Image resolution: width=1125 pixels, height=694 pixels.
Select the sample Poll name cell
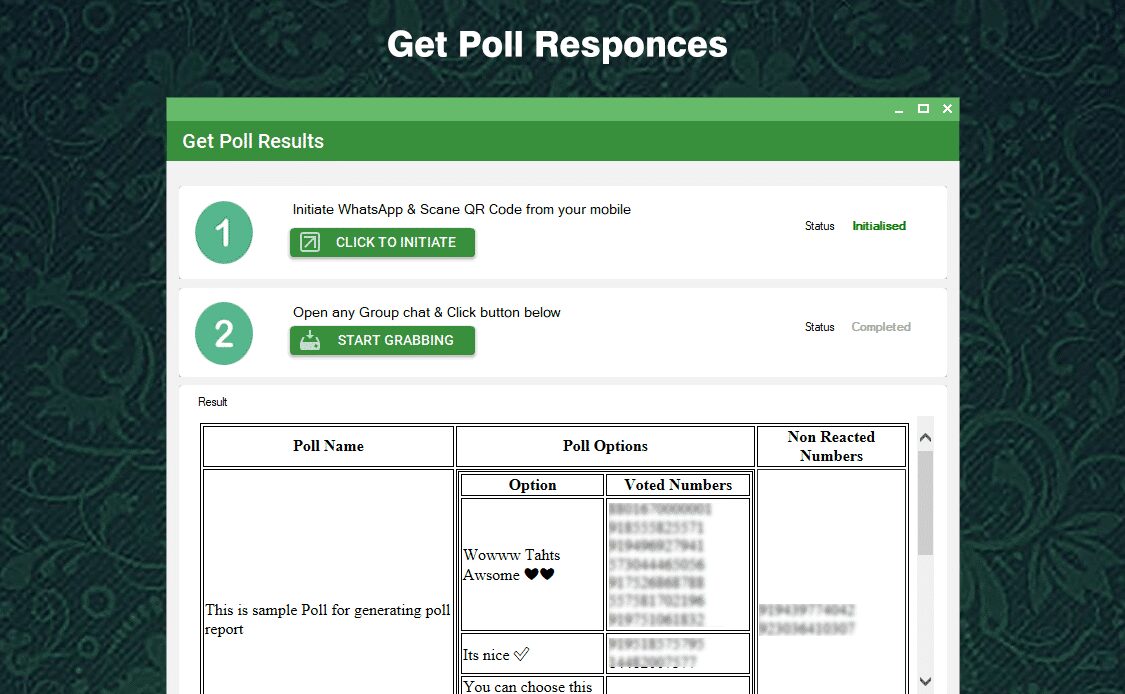pyautogui.click(x=328, y=619)
